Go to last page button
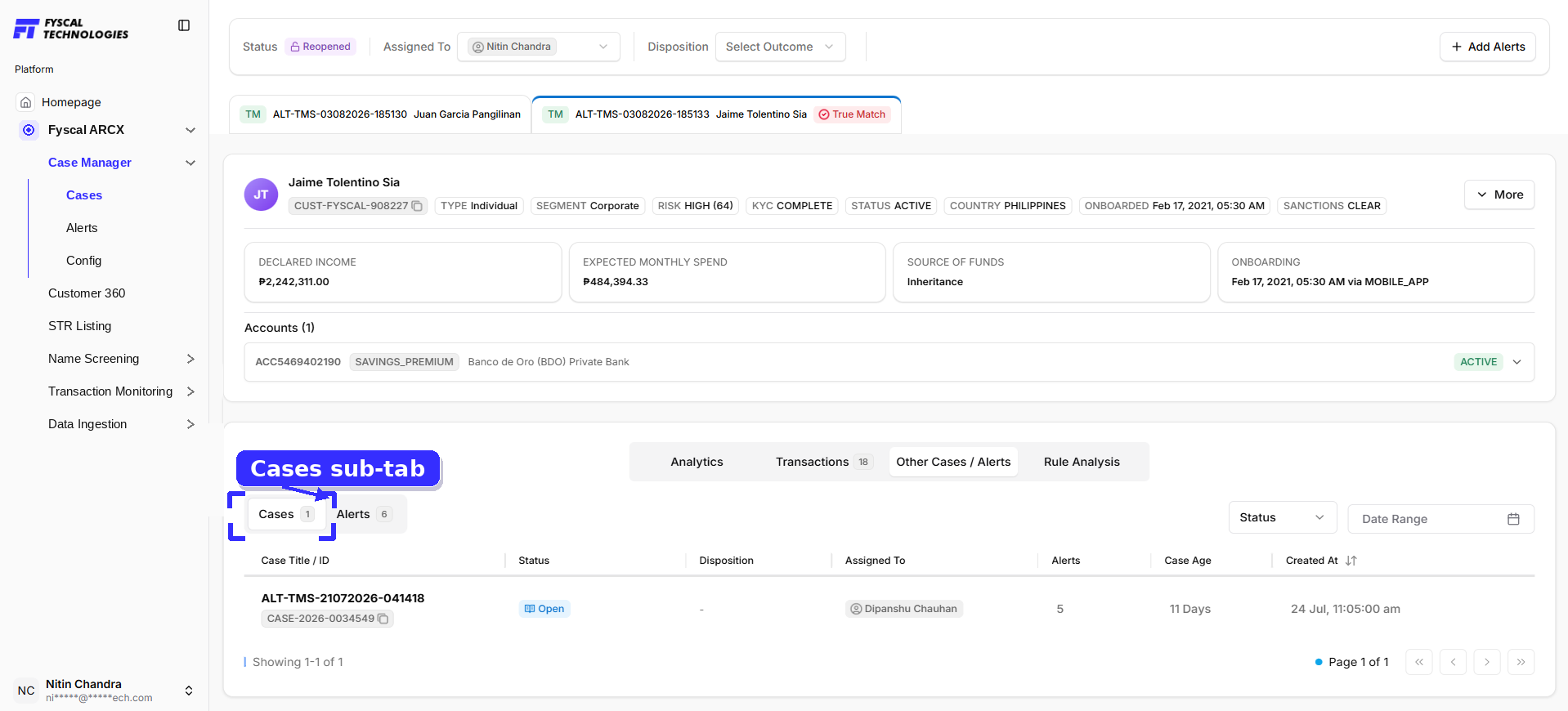Image resolution: width=1568 pixels, height=711 pixels. click(1521, 662)
